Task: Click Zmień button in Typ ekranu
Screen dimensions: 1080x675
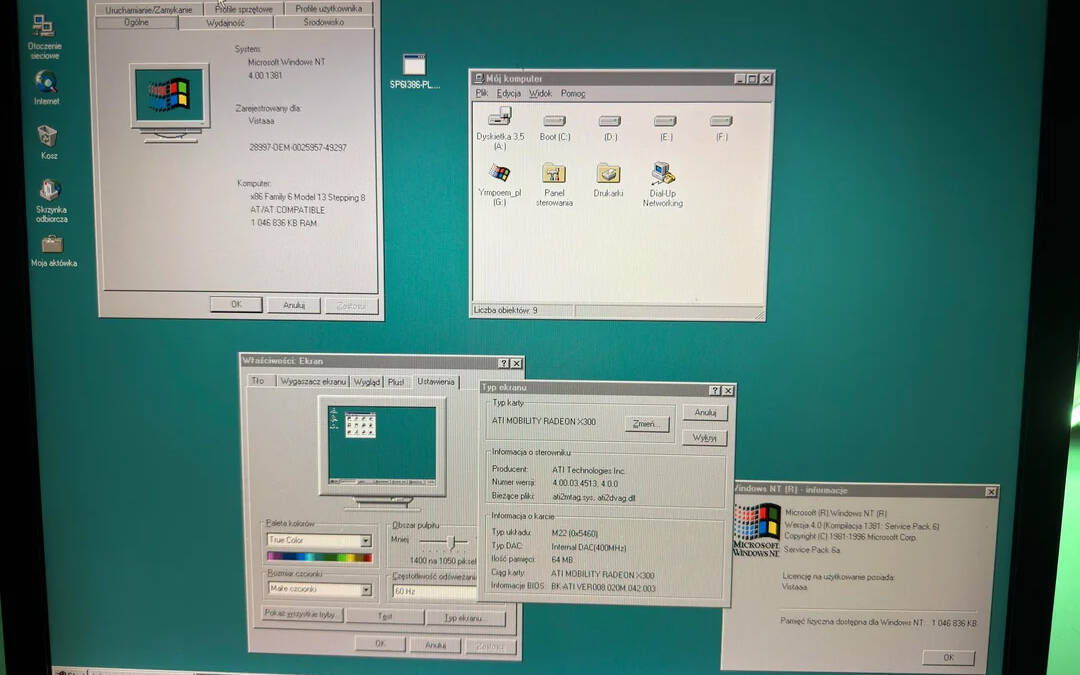Action: (x=647, y=424)
